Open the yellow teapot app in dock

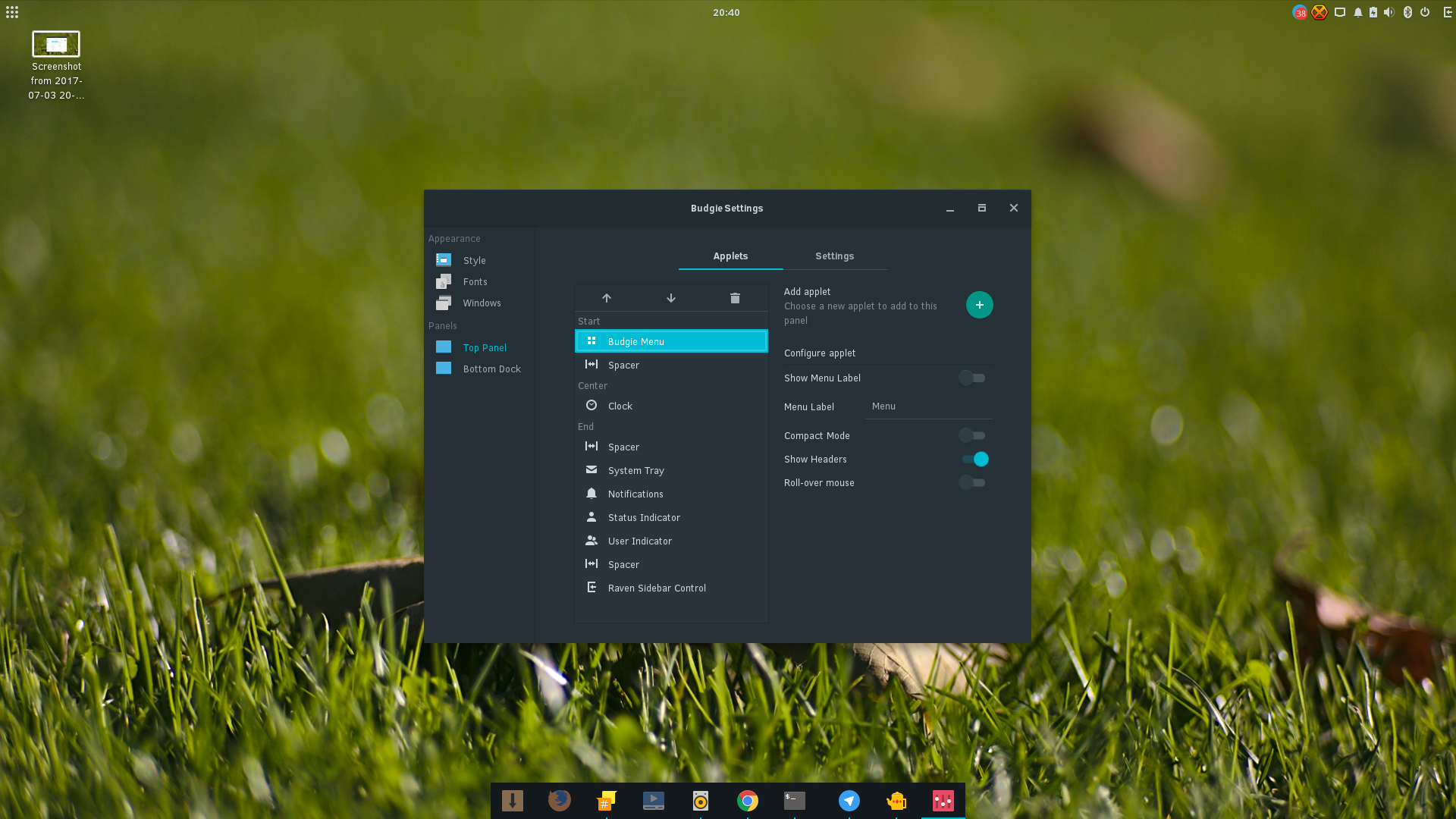point(896,801)
